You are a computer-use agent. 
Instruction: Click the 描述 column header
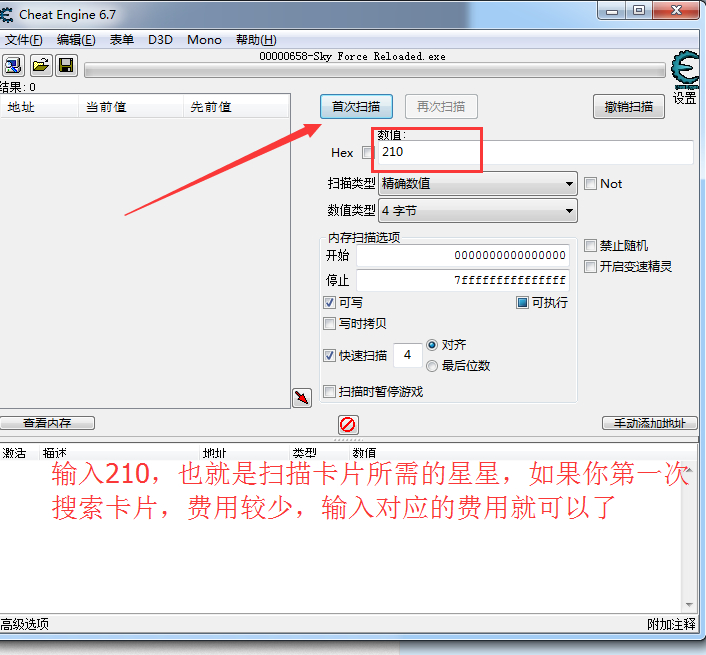(118, 452)
